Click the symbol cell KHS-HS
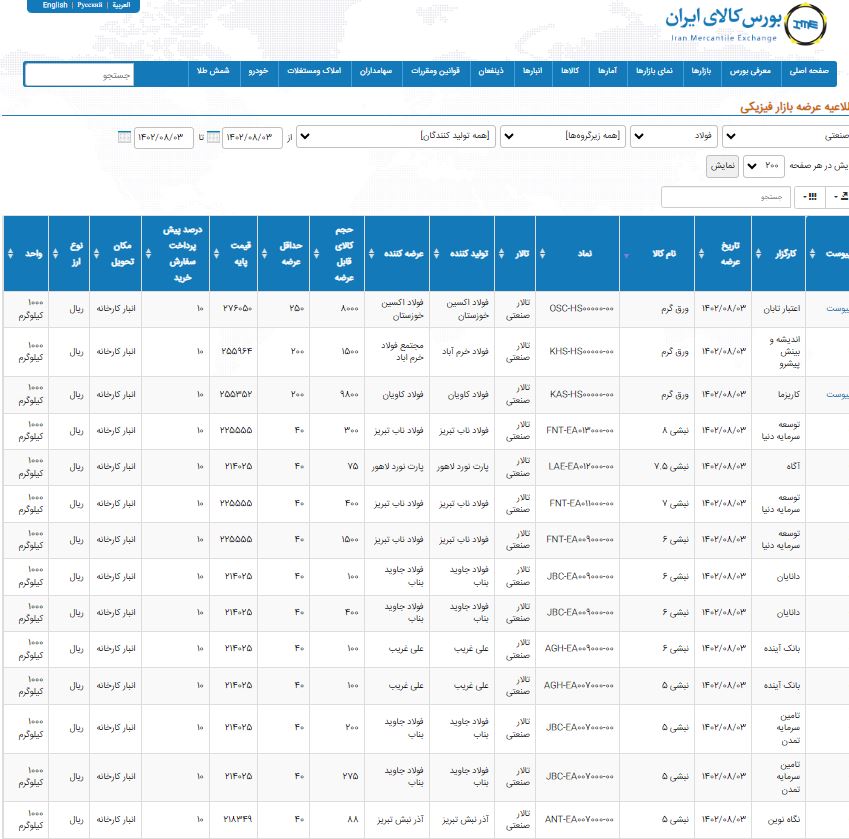 click(582, 351)
